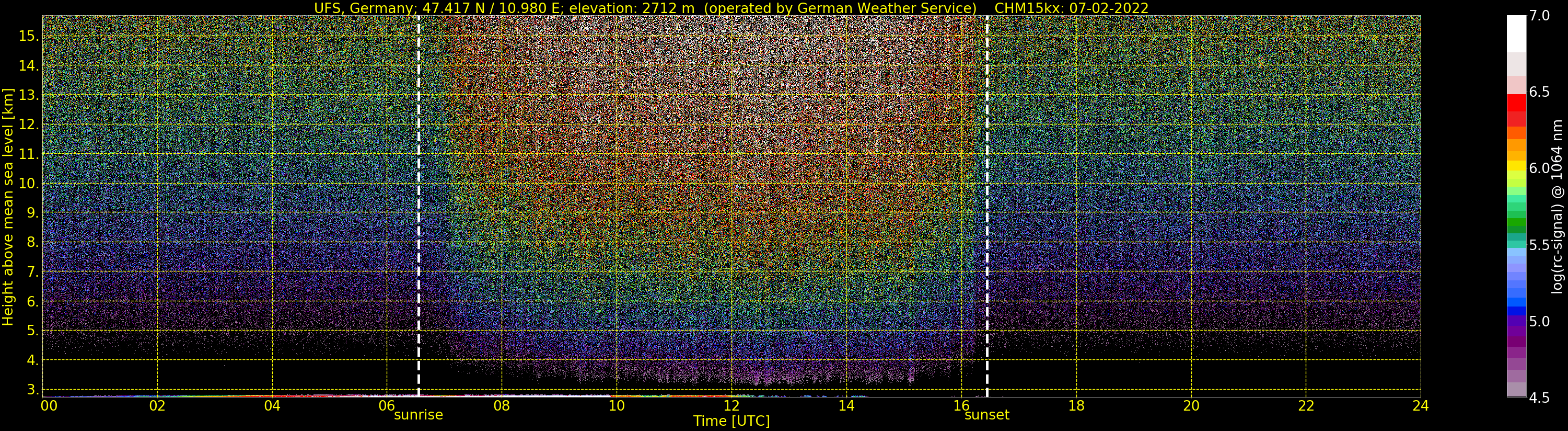Click the '11.' height tick label
Image resolution: width=1568 pixels, height=431 pixels.
pos(29,154)
